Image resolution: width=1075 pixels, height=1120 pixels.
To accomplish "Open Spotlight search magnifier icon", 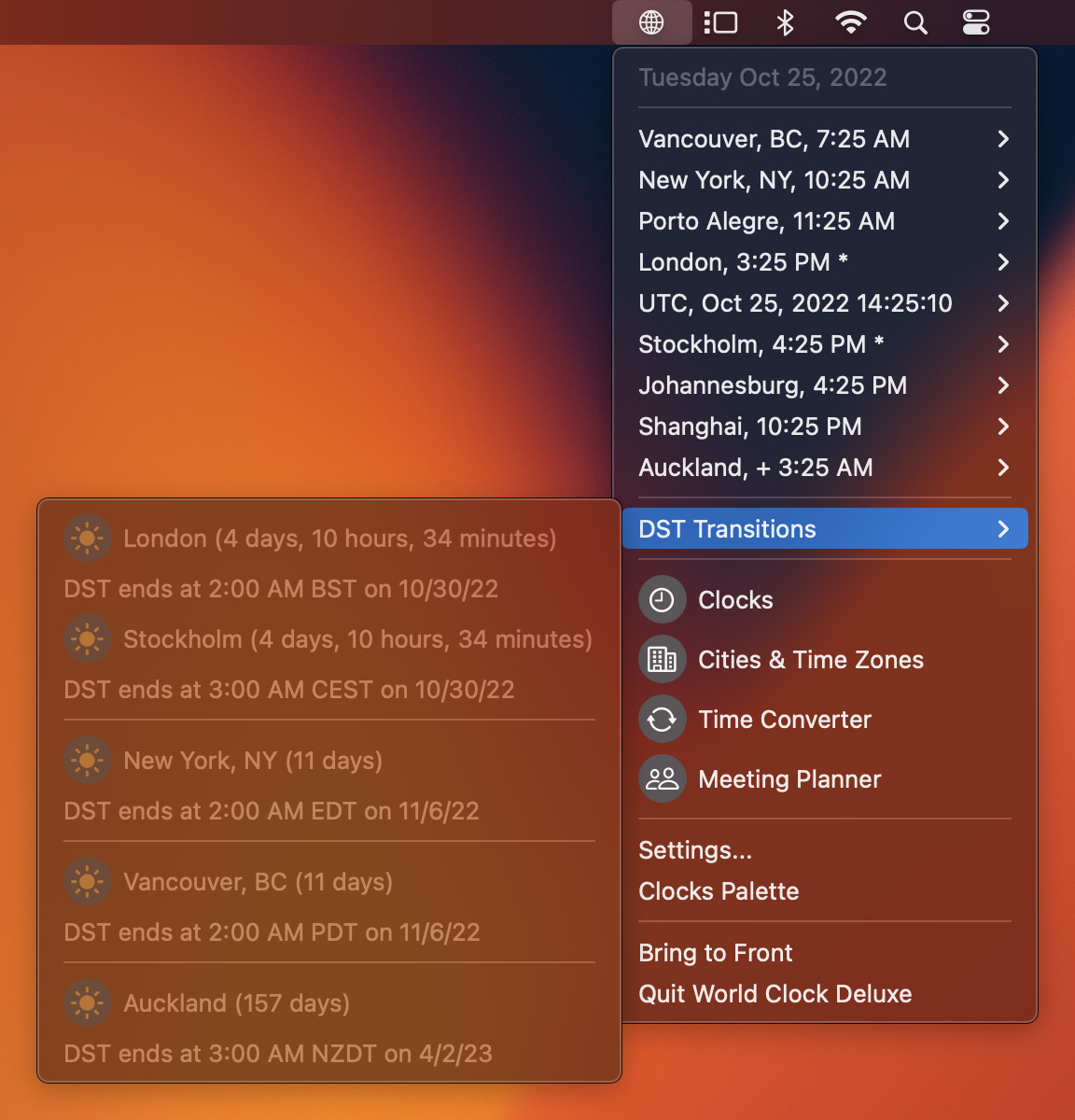I will click(915, 22).
